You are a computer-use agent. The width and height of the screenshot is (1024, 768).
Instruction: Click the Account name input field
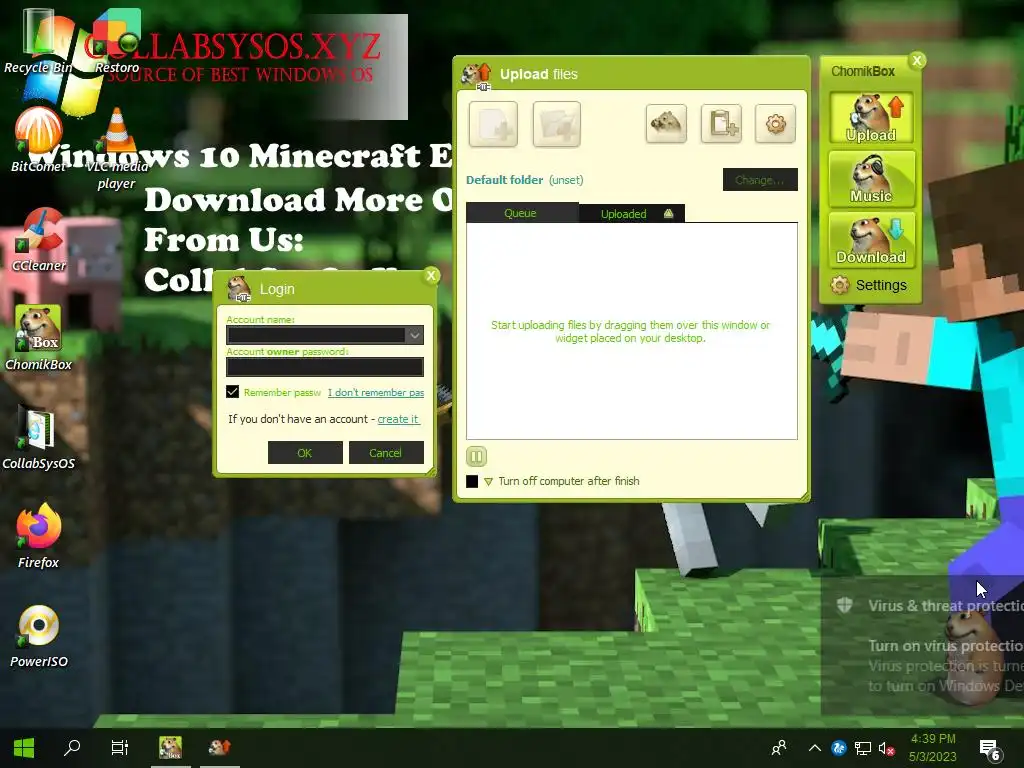tap(325, 335)
